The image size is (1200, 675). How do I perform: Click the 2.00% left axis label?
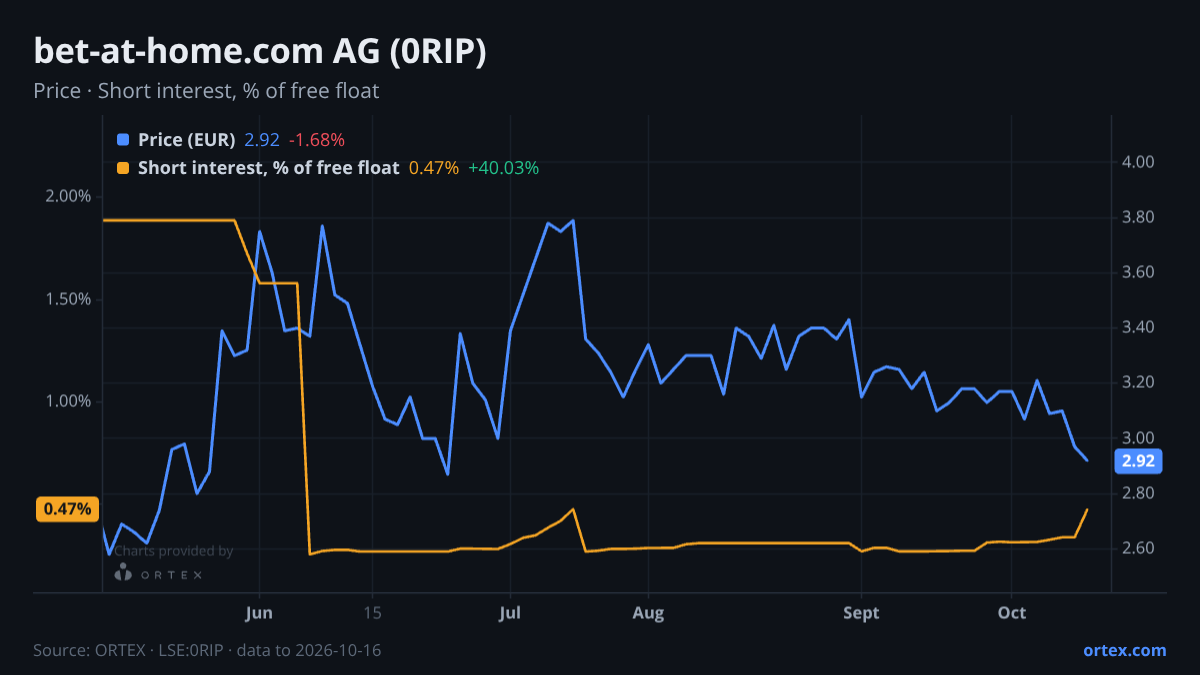pos(68,196)
